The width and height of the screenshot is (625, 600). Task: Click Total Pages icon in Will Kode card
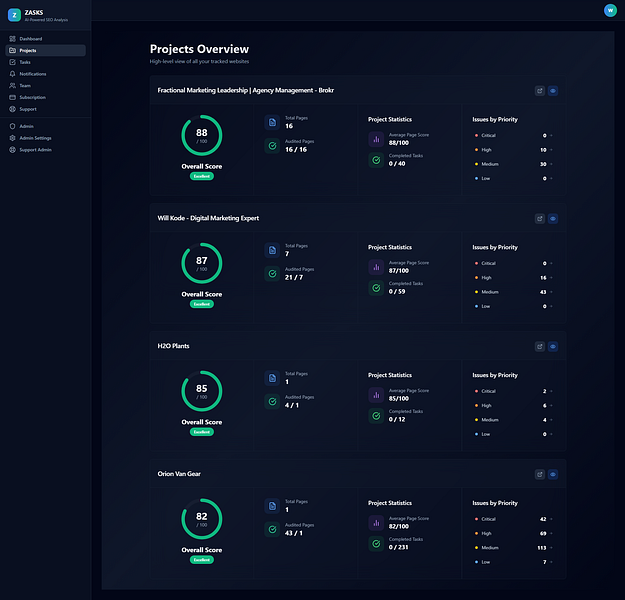(x=272, y=250)
